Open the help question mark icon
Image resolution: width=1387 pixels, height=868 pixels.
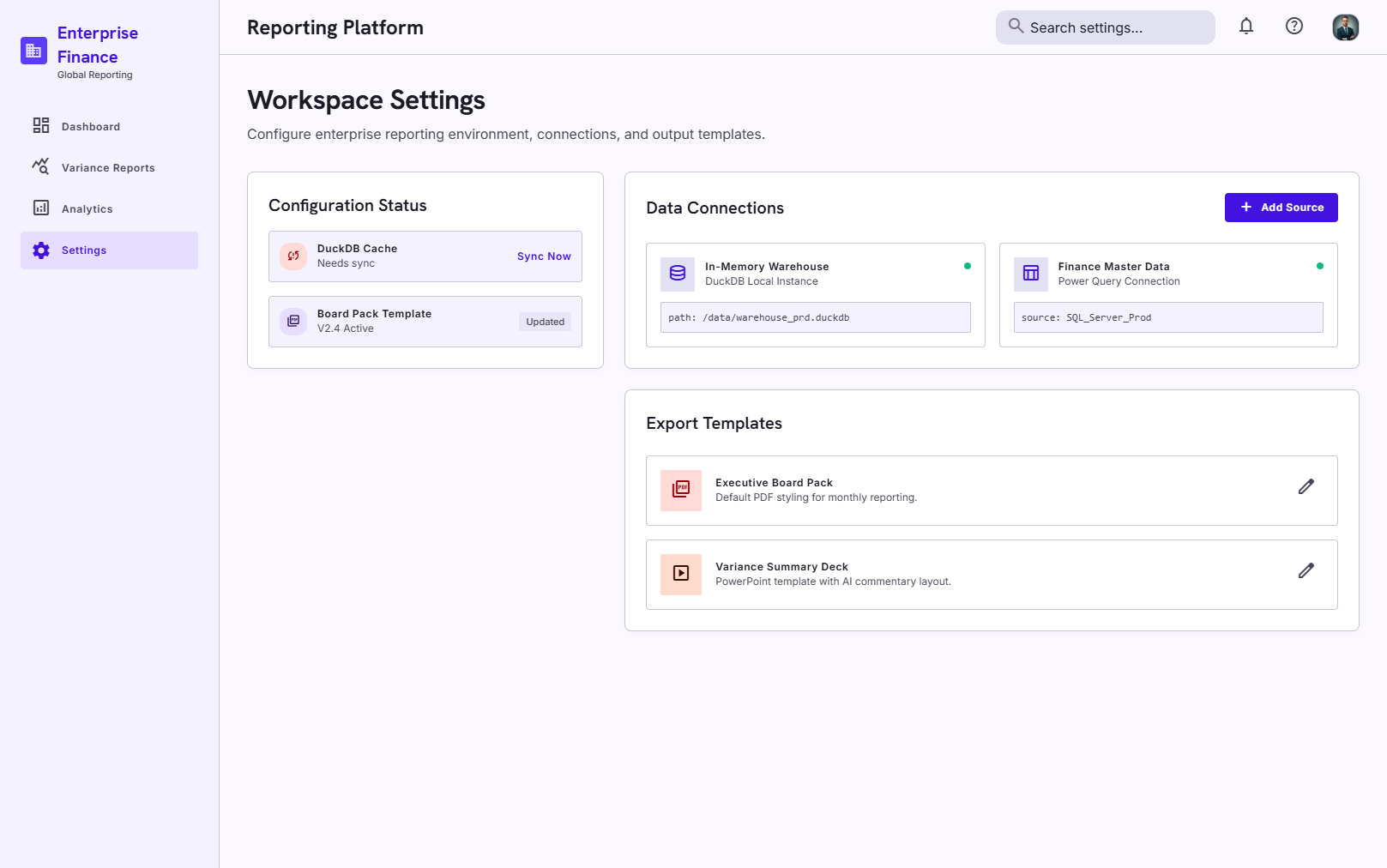pyautogui.click(x=1294, y=26)
